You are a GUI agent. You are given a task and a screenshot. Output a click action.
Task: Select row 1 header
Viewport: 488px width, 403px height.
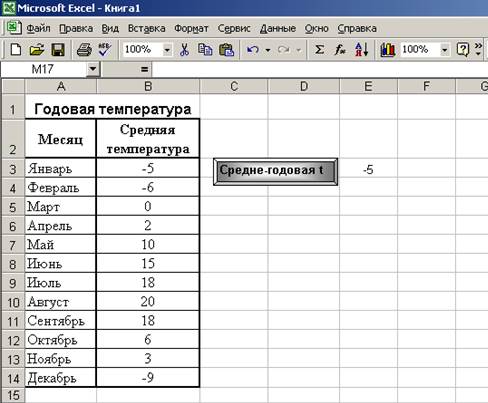coord(13,107)
